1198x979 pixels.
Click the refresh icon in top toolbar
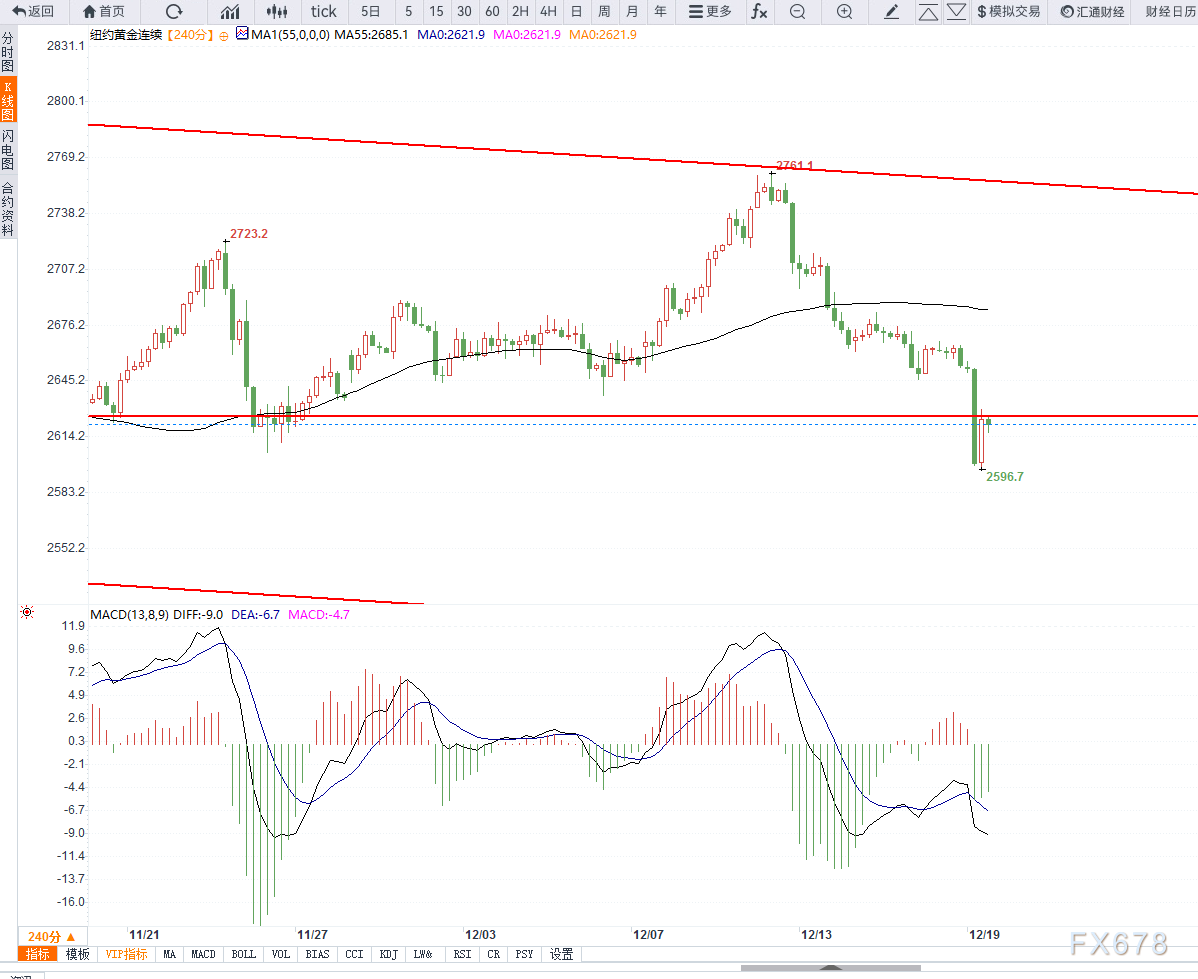pyautogui.click(x=174, y=12)
